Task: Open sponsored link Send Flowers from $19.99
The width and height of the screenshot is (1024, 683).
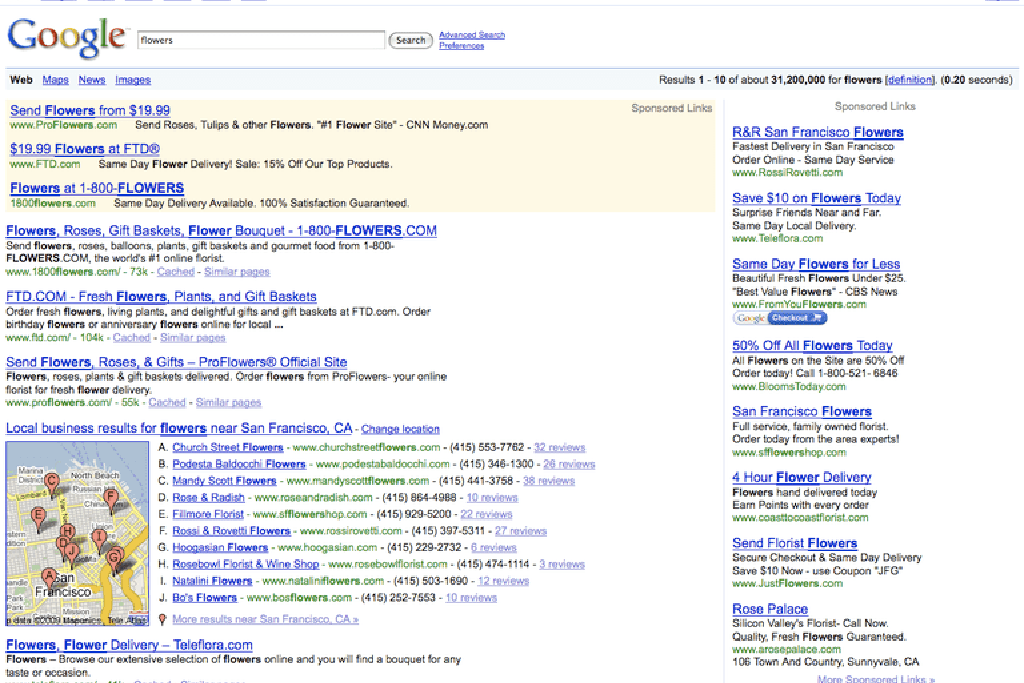Action: tap(90, 111)
